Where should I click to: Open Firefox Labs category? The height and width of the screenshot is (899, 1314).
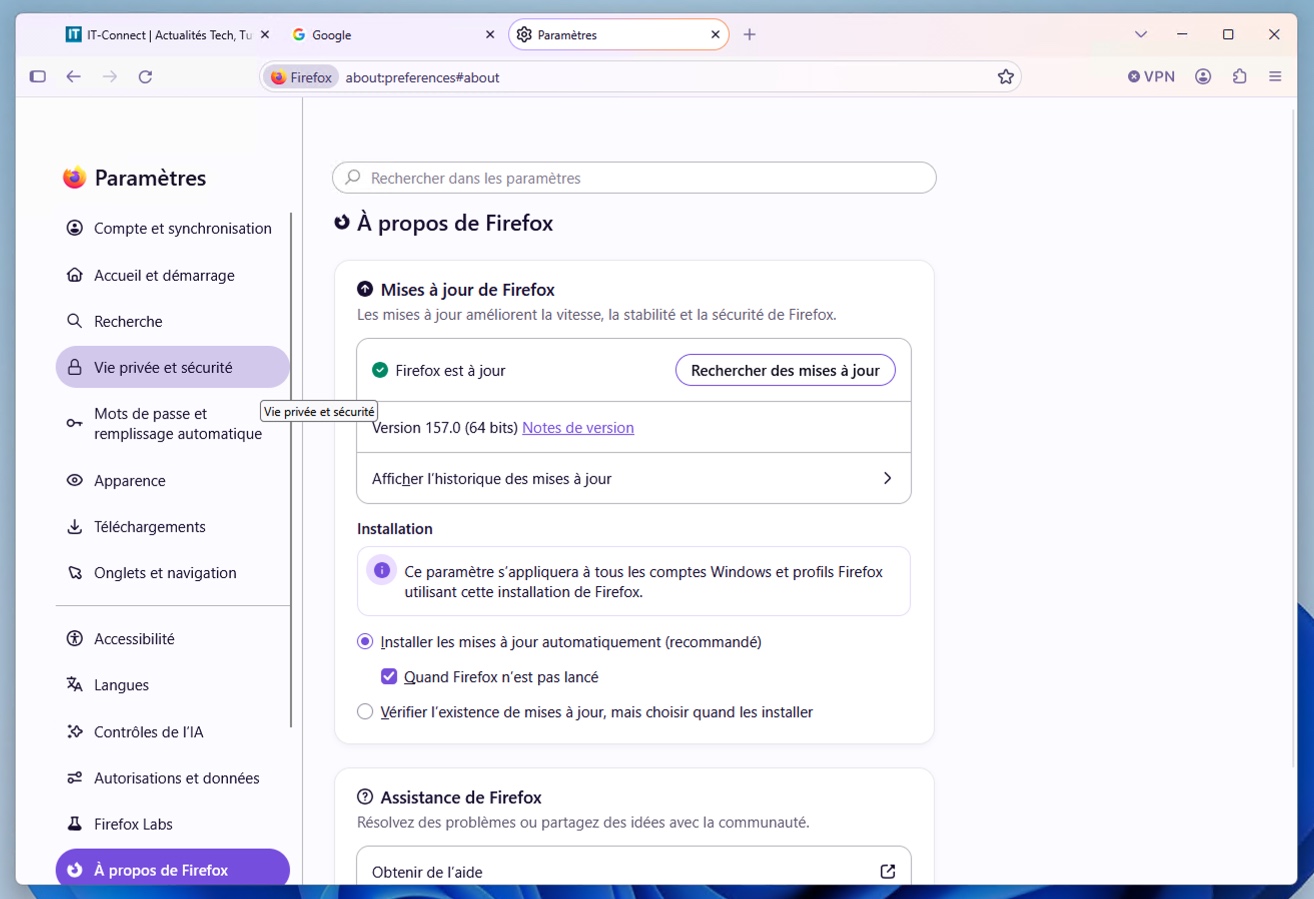point(172,824)
